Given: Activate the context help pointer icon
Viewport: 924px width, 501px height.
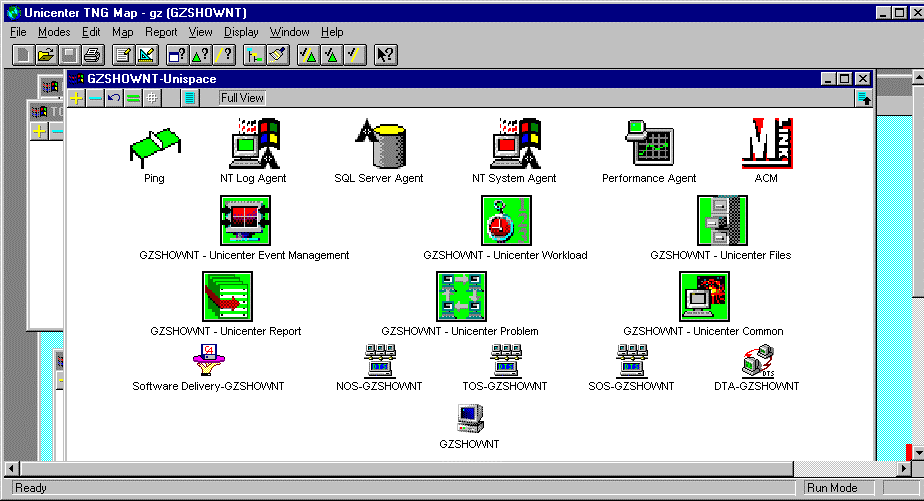Looking at the screenshot, I should coord(385,55).
